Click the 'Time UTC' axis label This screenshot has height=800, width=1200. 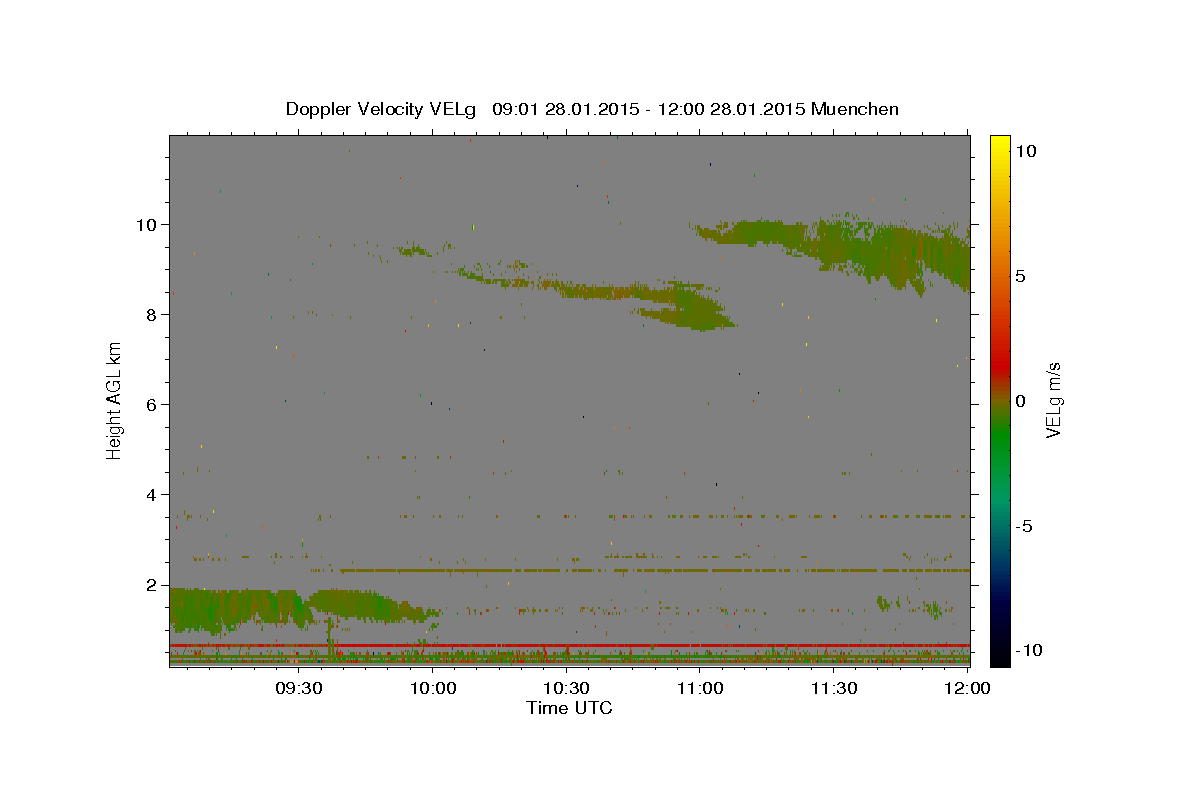coord(569,708)
